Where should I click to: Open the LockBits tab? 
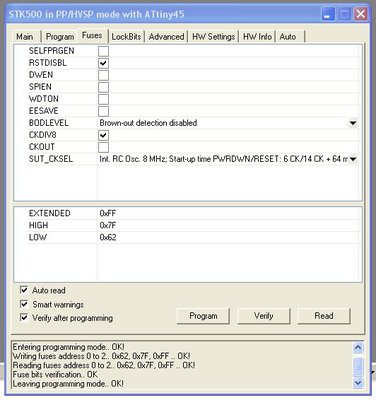(126, 37)
